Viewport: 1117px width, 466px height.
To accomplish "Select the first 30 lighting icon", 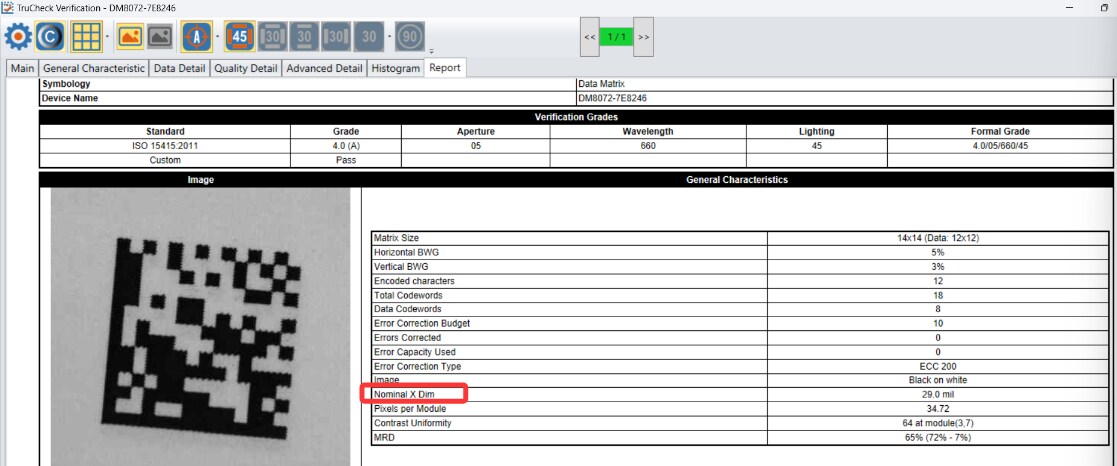I will (272, 37).
